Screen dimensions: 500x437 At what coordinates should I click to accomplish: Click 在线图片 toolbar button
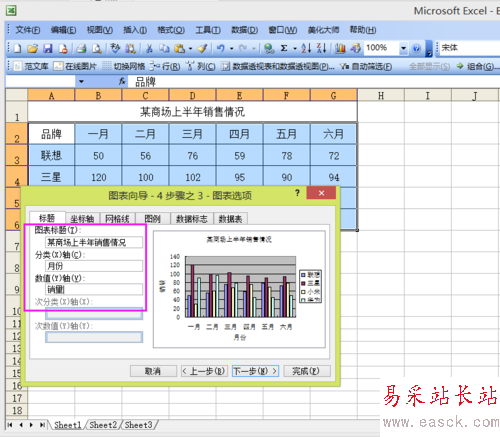75,66
